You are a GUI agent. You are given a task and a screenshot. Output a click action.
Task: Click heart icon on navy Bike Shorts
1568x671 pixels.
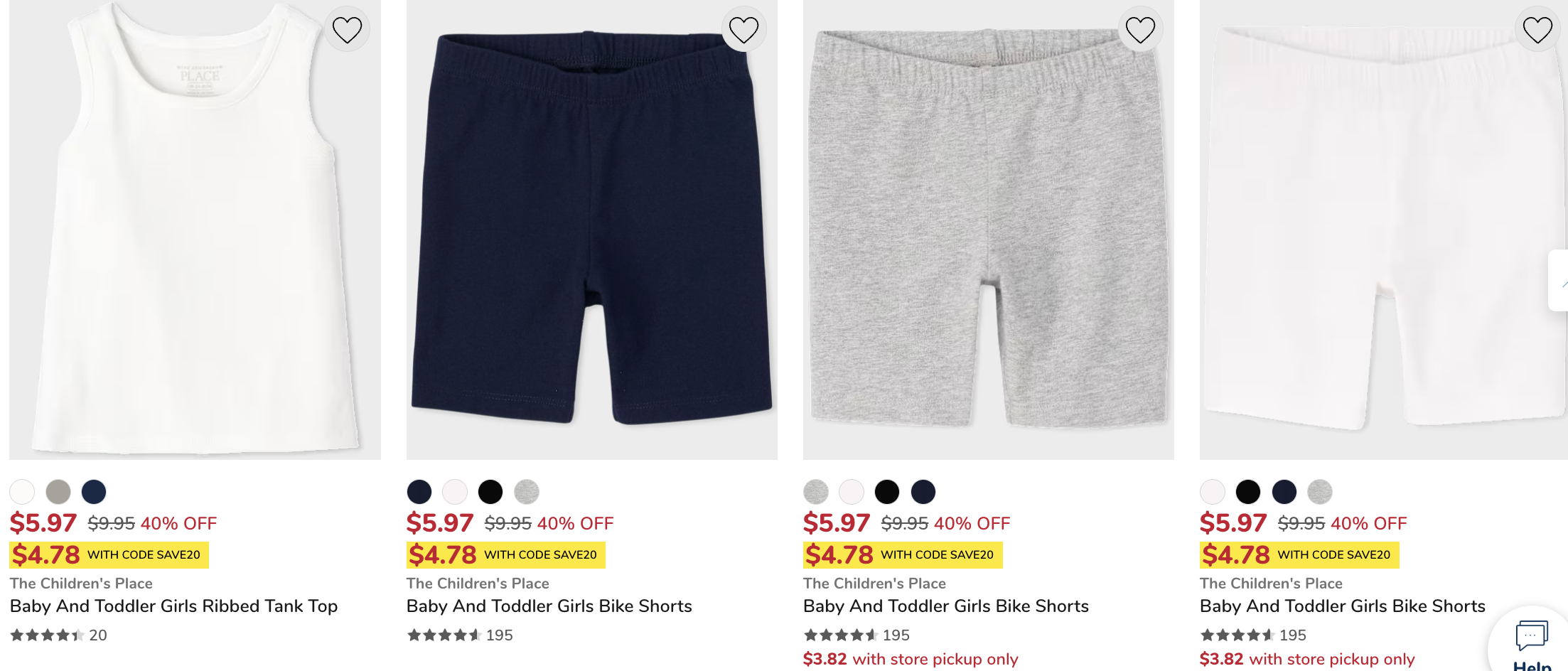click(743, 30)
